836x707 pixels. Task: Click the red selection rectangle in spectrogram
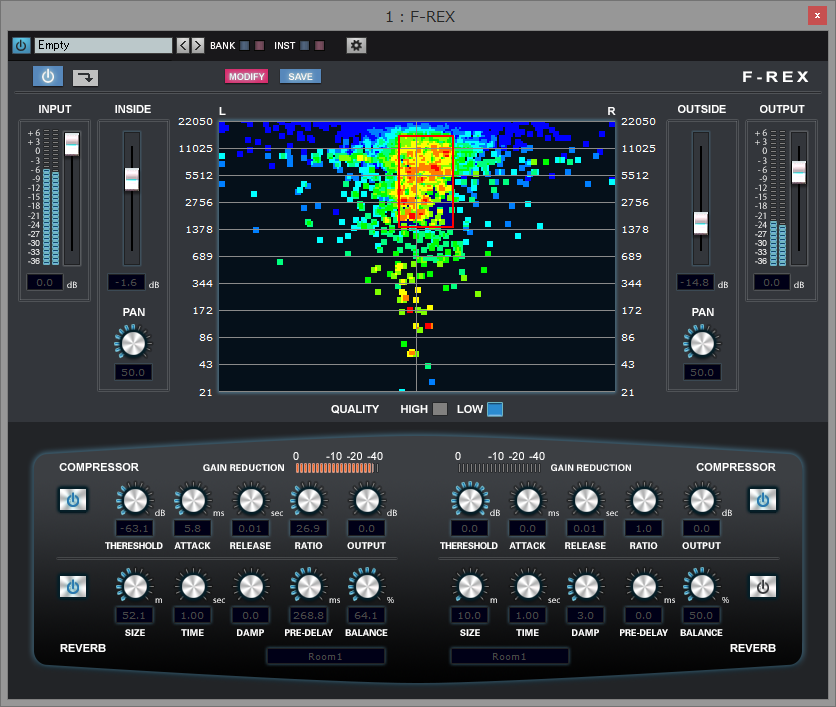click(426, 181)
